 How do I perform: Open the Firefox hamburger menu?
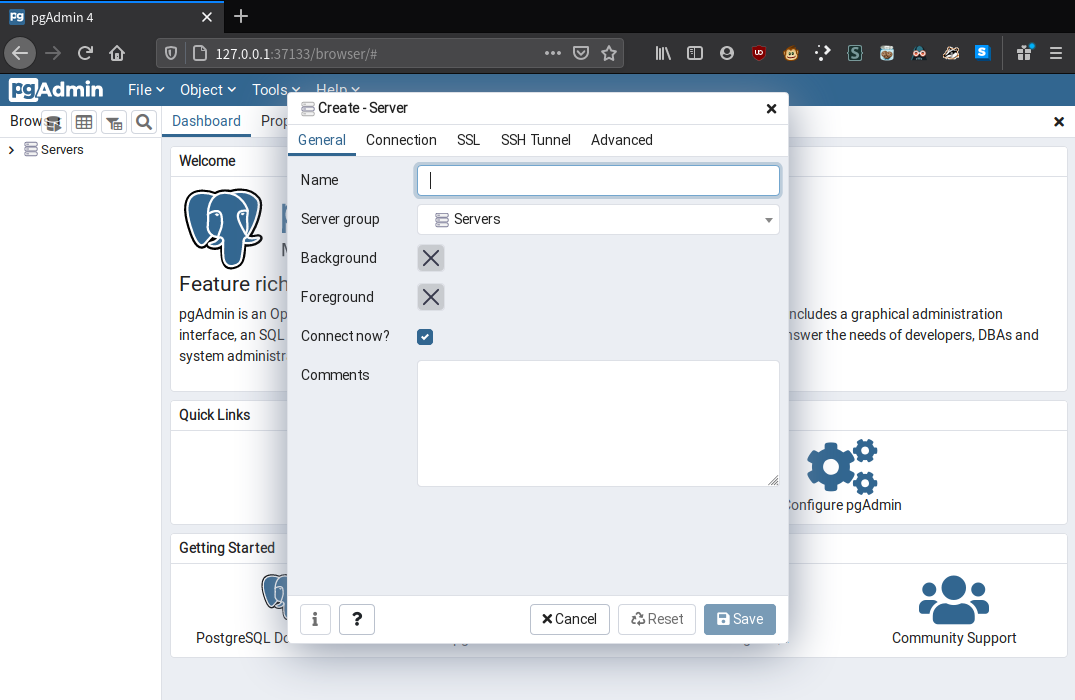coord(1056,53)
